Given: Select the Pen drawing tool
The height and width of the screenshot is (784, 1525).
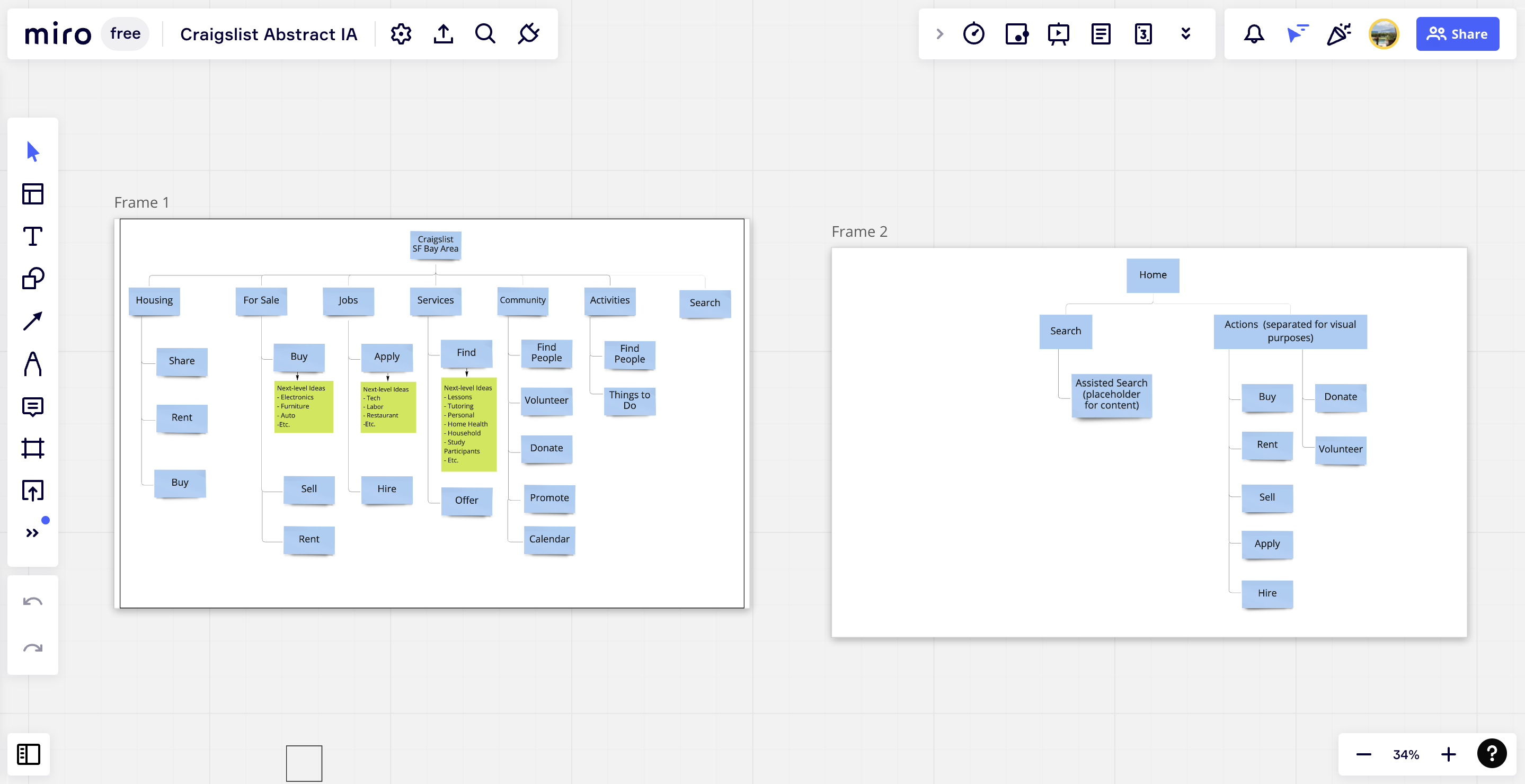Looking at the screenshot, I should 32,363.
